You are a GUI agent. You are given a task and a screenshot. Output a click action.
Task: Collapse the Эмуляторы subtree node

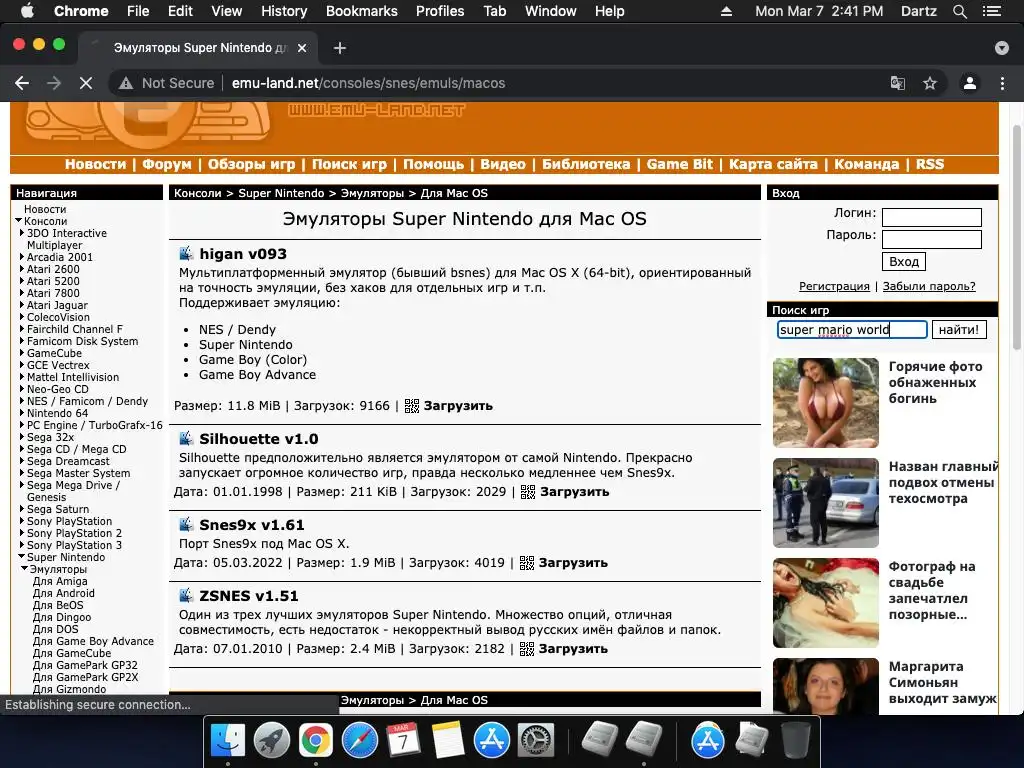24,569
